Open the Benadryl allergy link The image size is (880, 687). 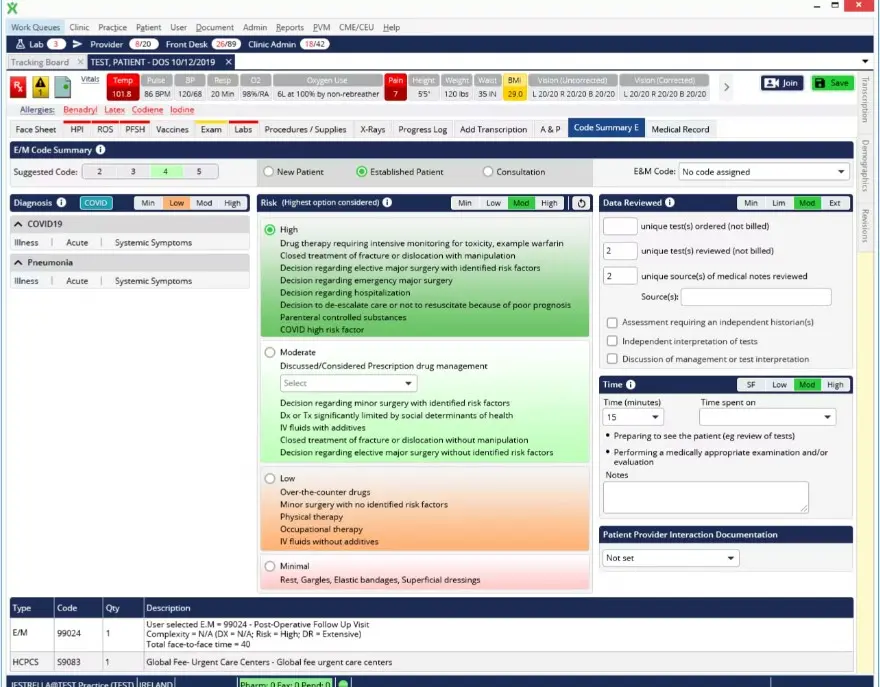coord(80,109)
